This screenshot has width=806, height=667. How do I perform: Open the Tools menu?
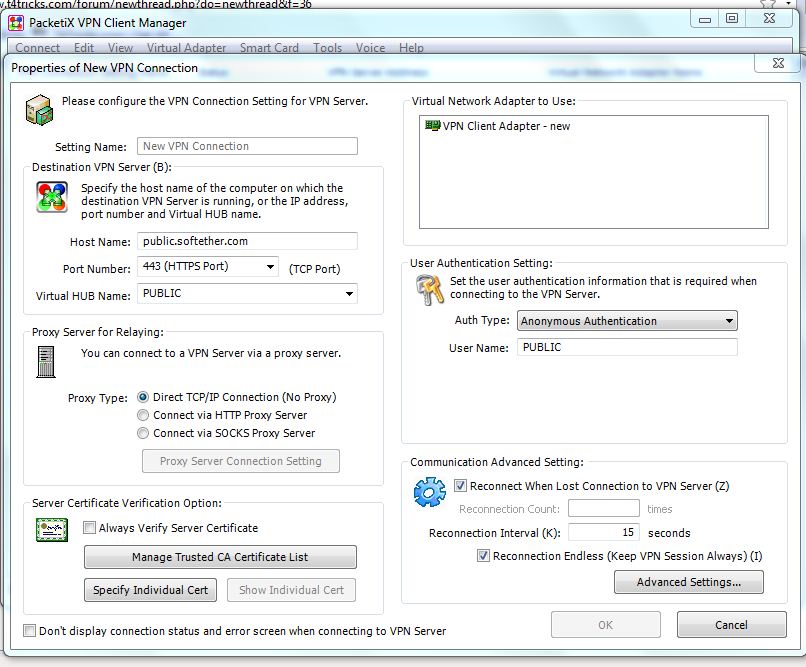pos(327,48)
